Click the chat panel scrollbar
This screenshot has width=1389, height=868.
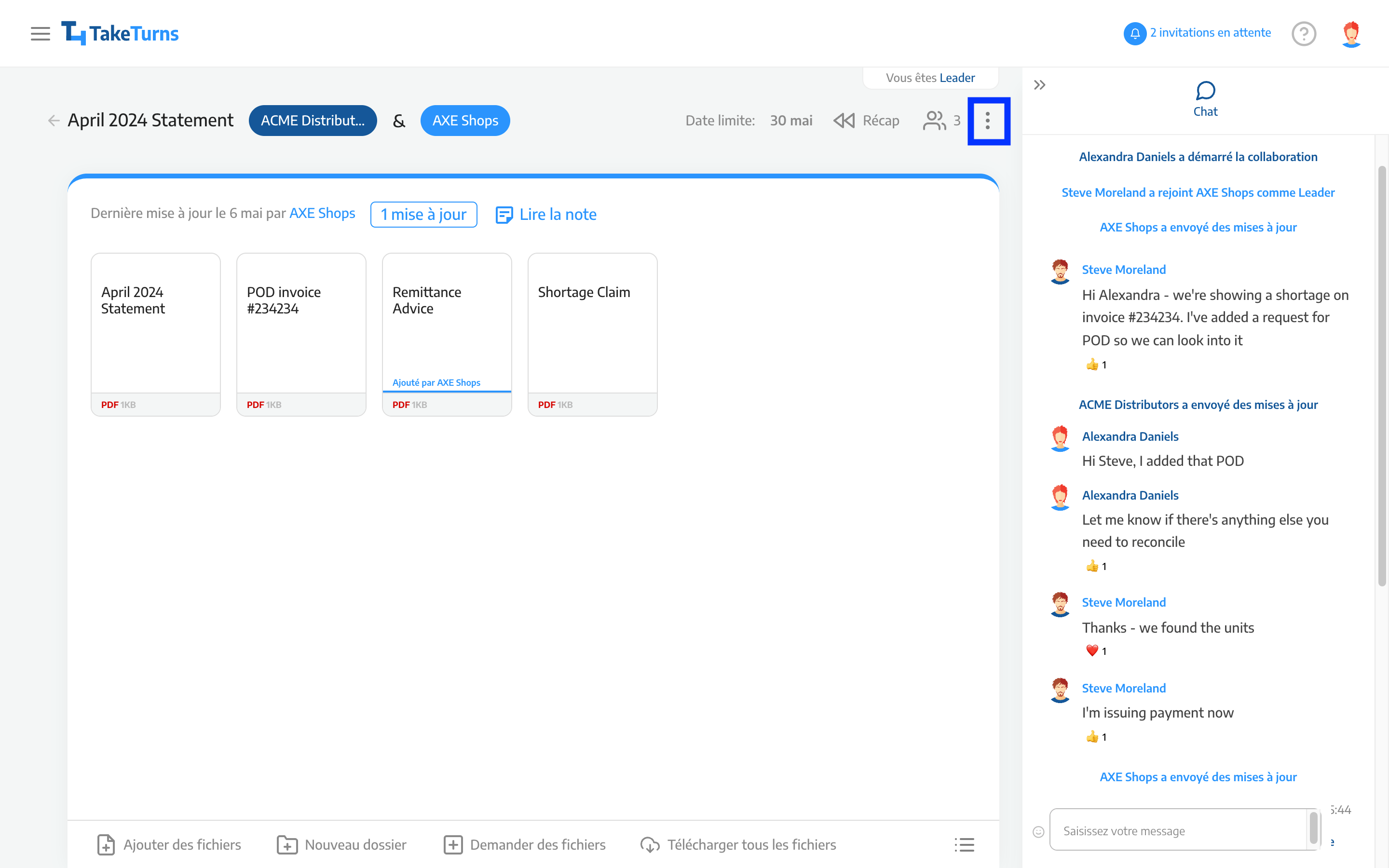[x=1382, y=376]
